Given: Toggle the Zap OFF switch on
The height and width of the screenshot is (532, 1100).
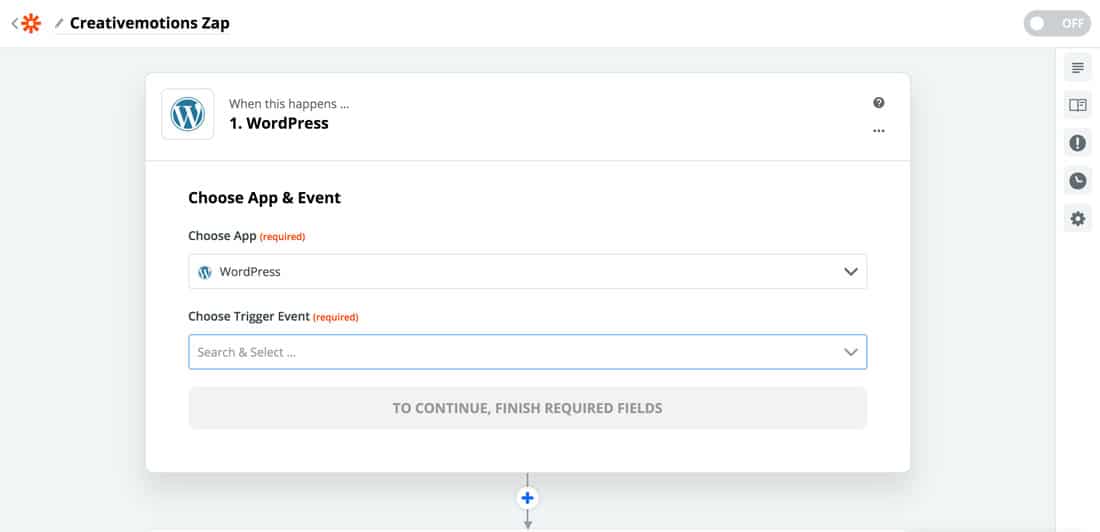Looking at the screenshot, I should tap(1057, 23).
